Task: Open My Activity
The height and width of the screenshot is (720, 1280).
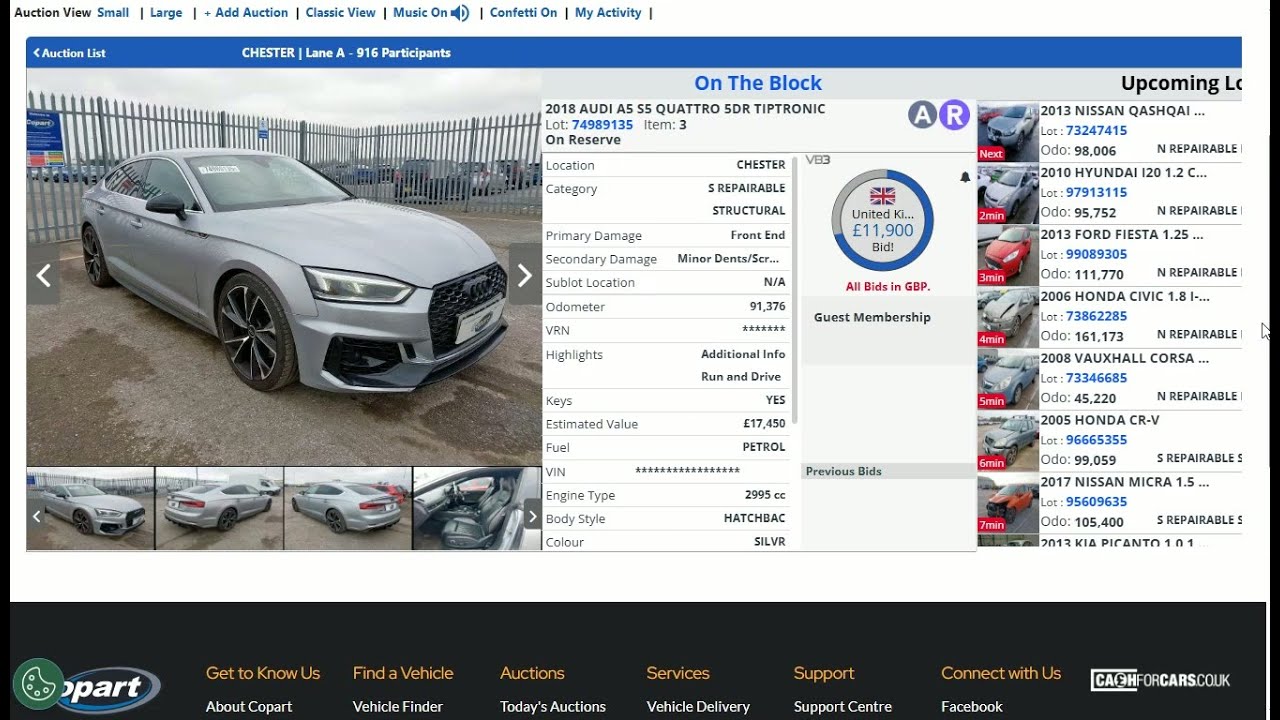Action: [x=608, y=13]
